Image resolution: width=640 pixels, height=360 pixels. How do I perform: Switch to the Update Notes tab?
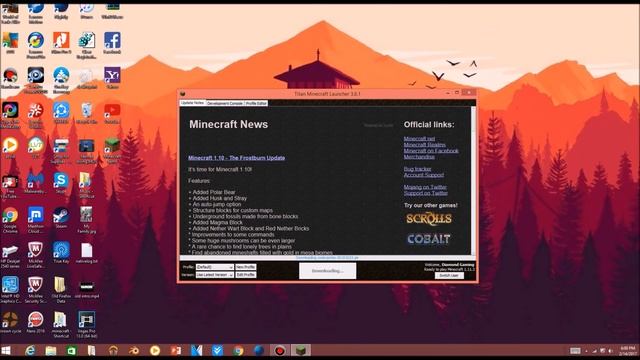coord(193,103)
